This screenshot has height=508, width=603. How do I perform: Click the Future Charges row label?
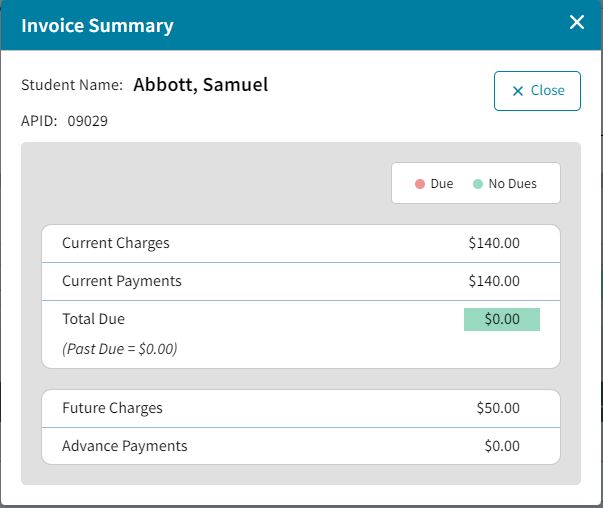click(x=112, y=408)
